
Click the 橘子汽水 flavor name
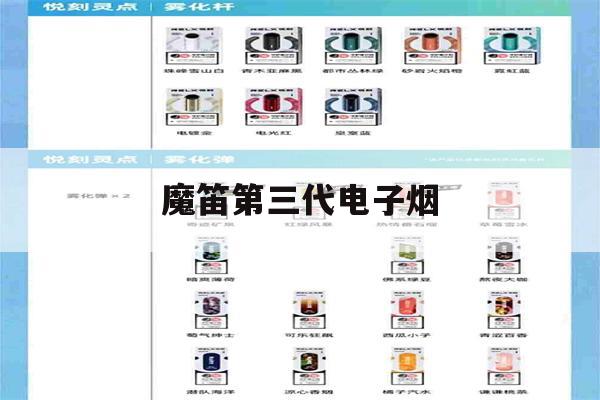click(407, 392)
